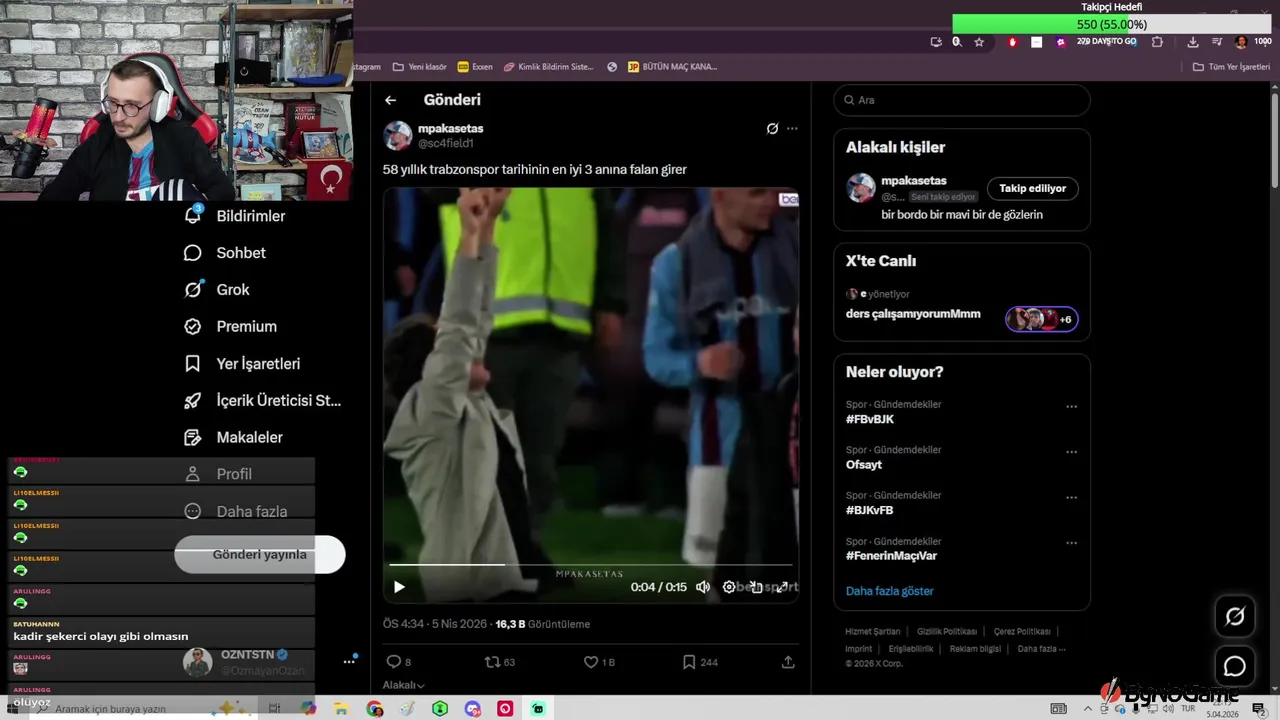Join the ders çalışamıyorumMmm live space

(x=913, y=314)
